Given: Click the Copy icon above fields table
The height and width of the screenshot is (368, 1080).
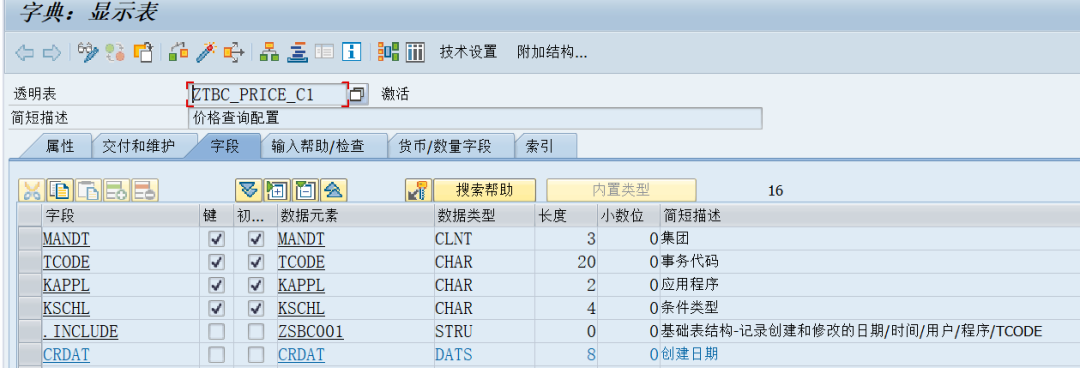Looking at the screenshot, I should 60,190.
